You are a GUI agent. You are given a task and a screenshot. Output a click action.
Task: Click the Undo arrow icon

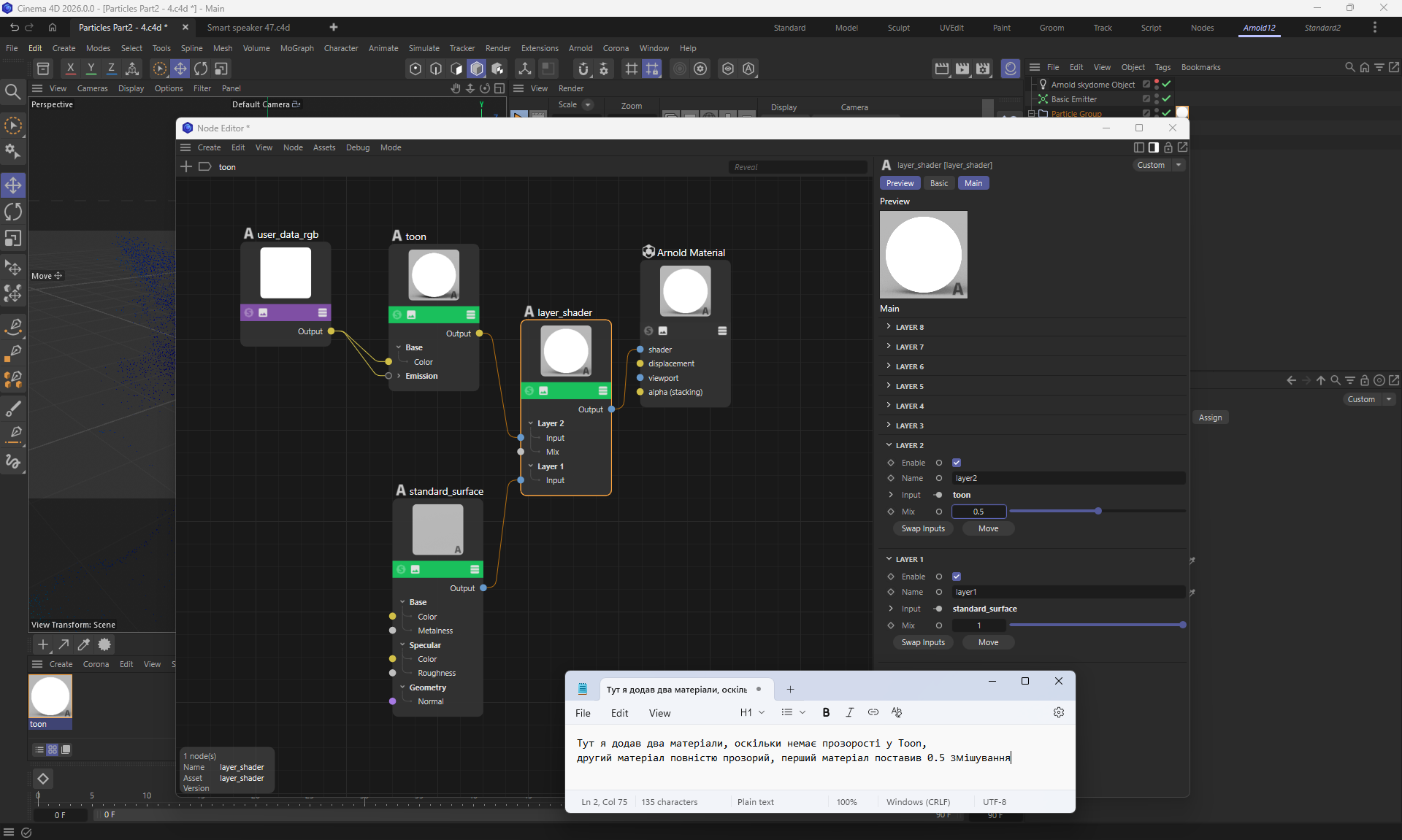(x=14, y=28)
